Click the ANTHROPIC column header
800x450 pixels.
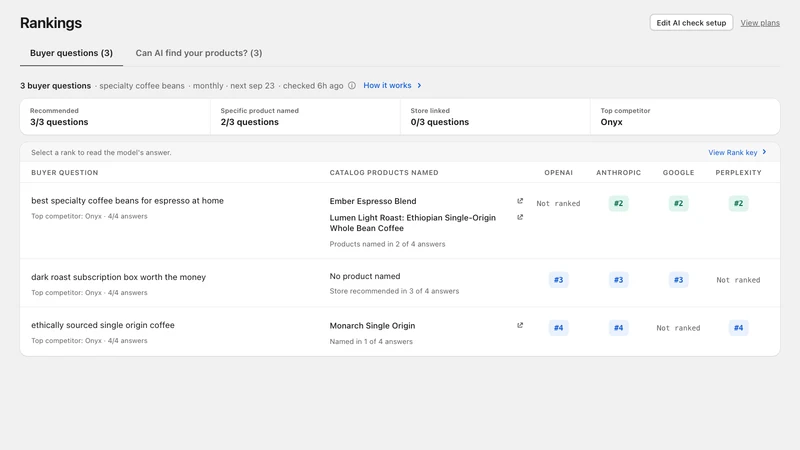[618, 172]
